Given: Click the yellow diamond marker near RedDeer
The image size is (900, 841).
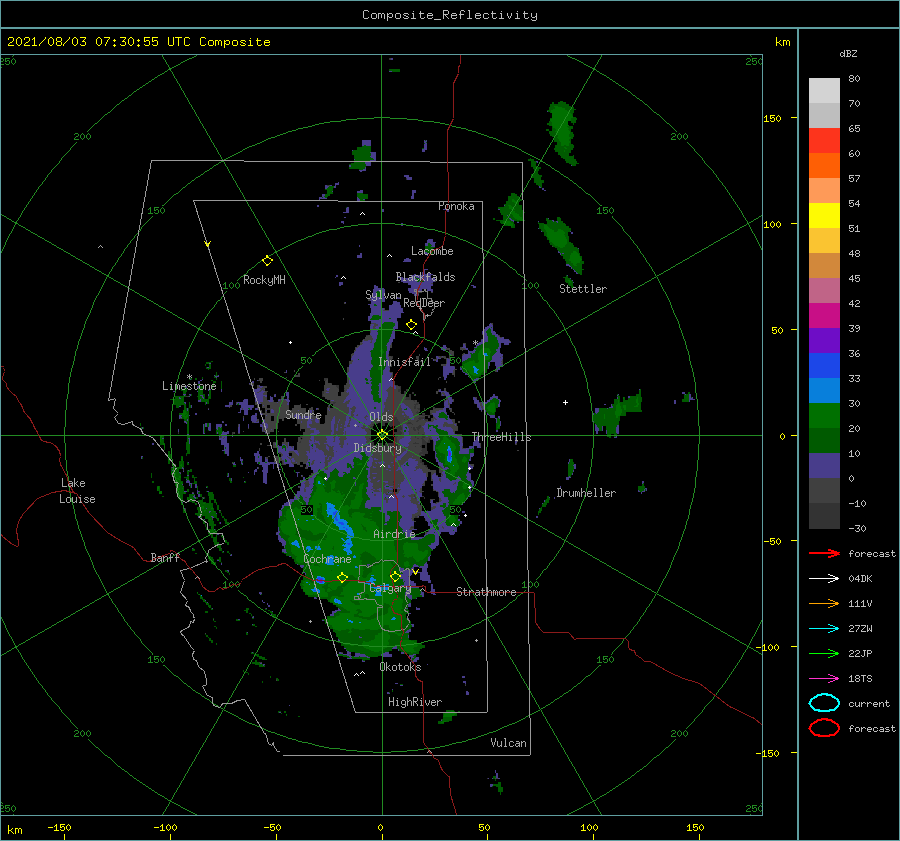Looking at the screenshot, I should click(x=411, y=325).
